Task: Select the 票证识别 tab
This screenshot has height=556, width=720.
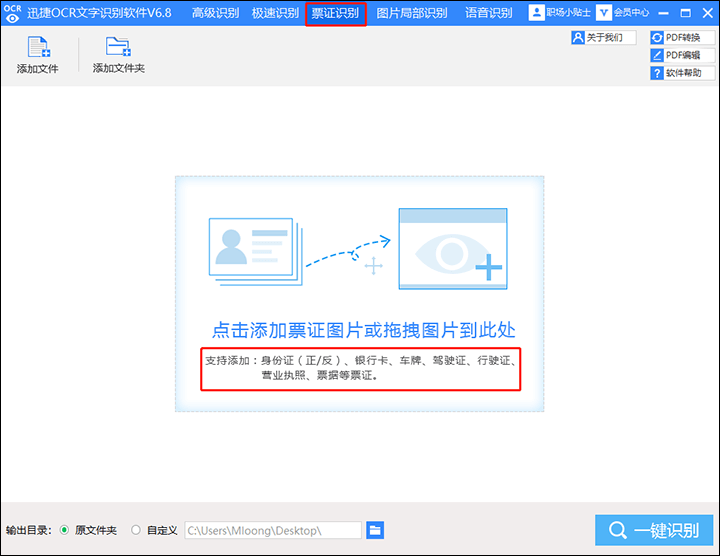Action: pyautogui.click(x=336, y=13)
